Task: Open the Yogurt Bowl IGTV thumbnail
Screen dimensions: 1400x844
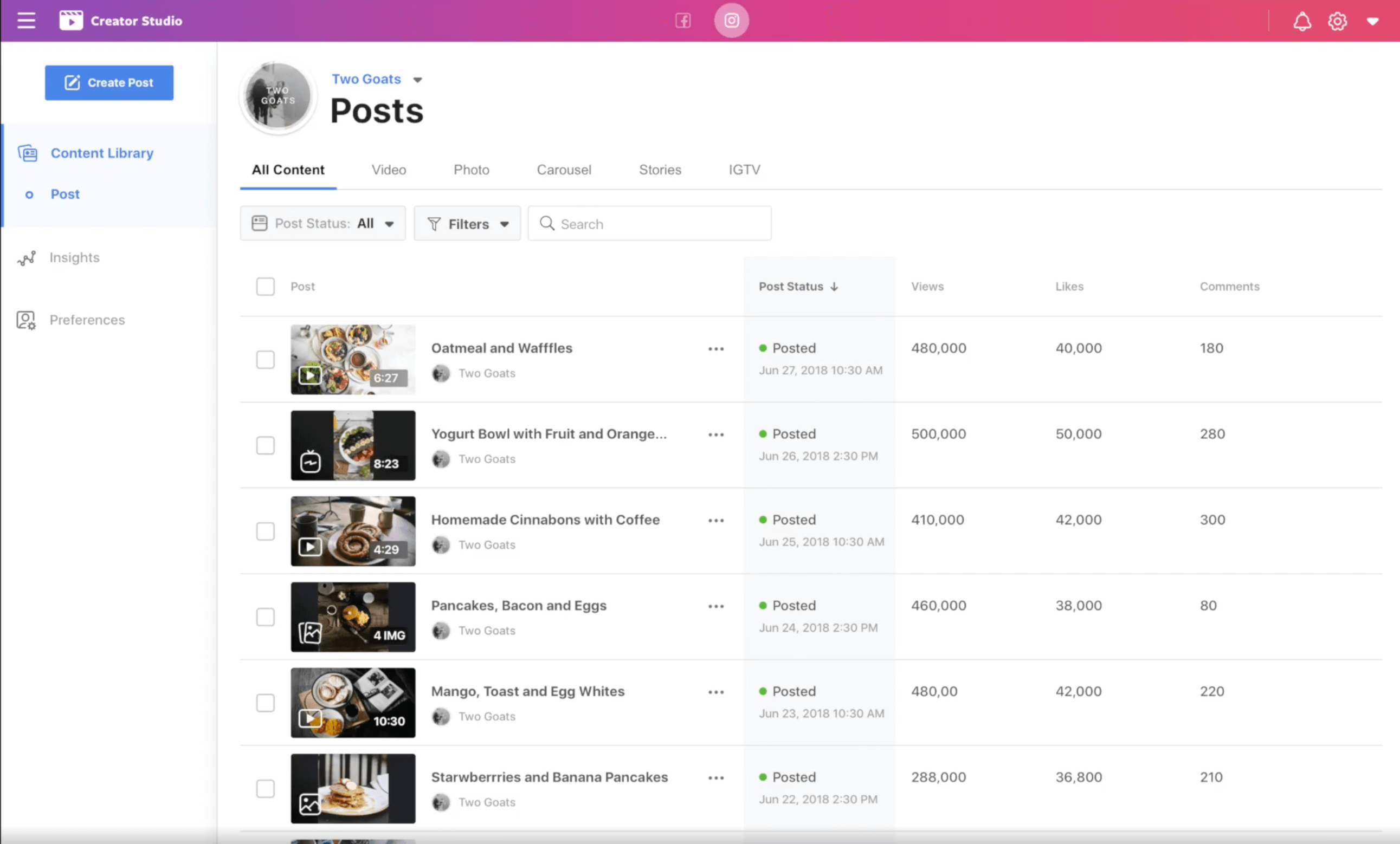Action: (x=353, y=445)
